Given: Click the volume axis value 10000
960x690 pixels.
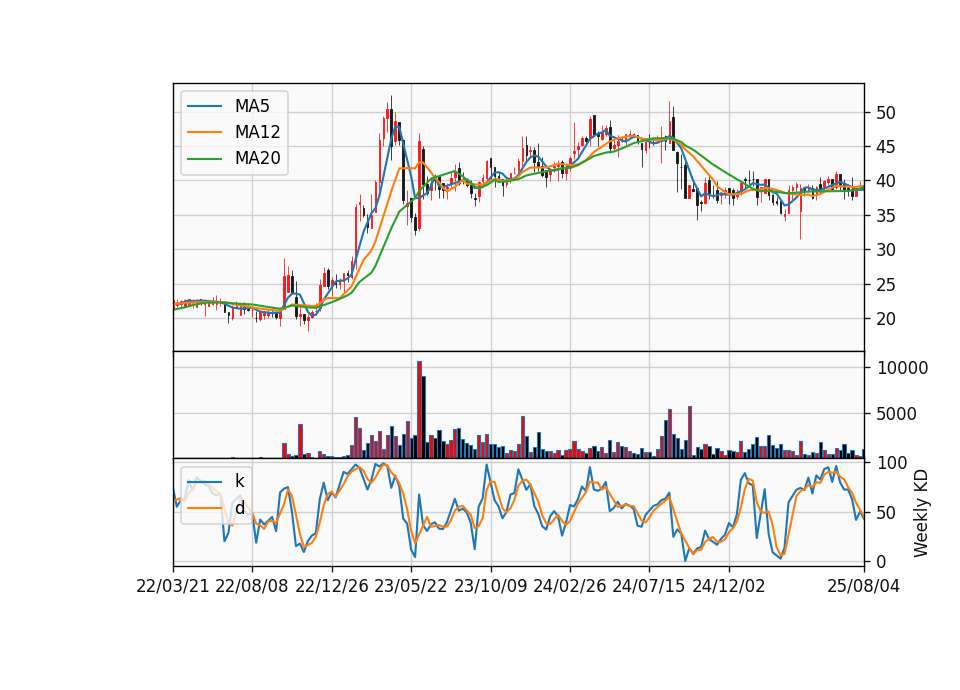Looking at the screenshot, I should (902, 368).
